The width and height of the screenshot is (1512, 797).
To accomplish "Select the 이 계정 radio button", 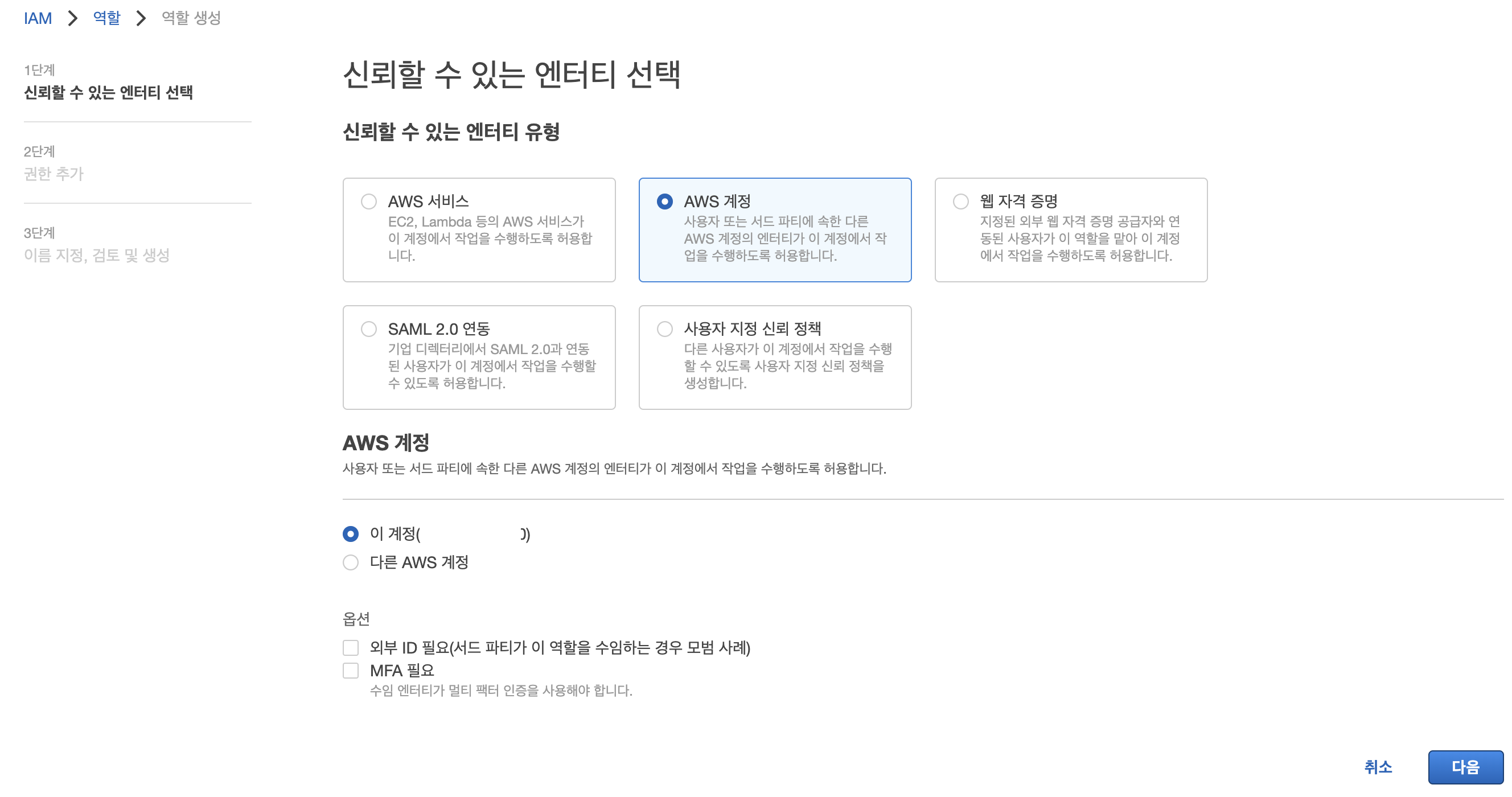I will coord(351,534).
